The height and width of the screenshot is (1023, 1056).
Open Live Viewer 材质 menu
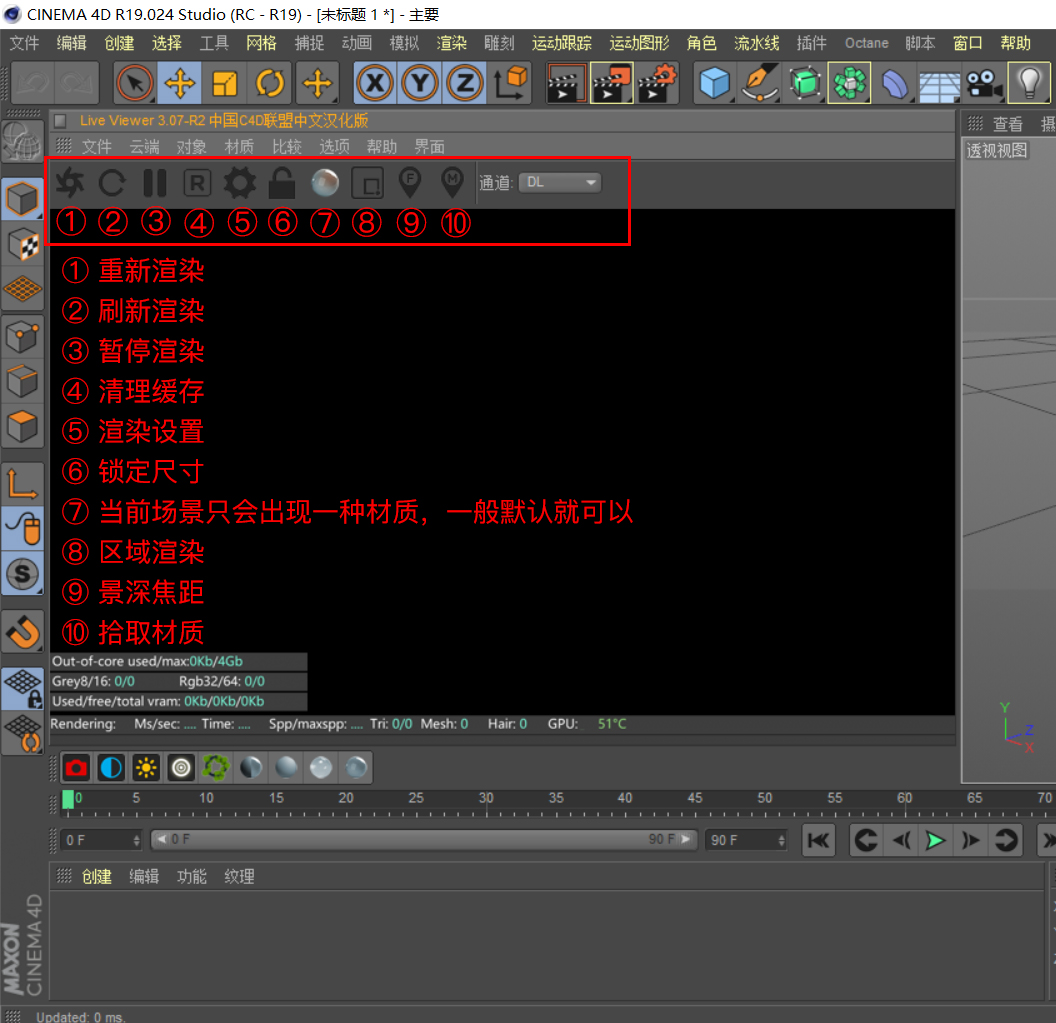[x=239, y=147]
